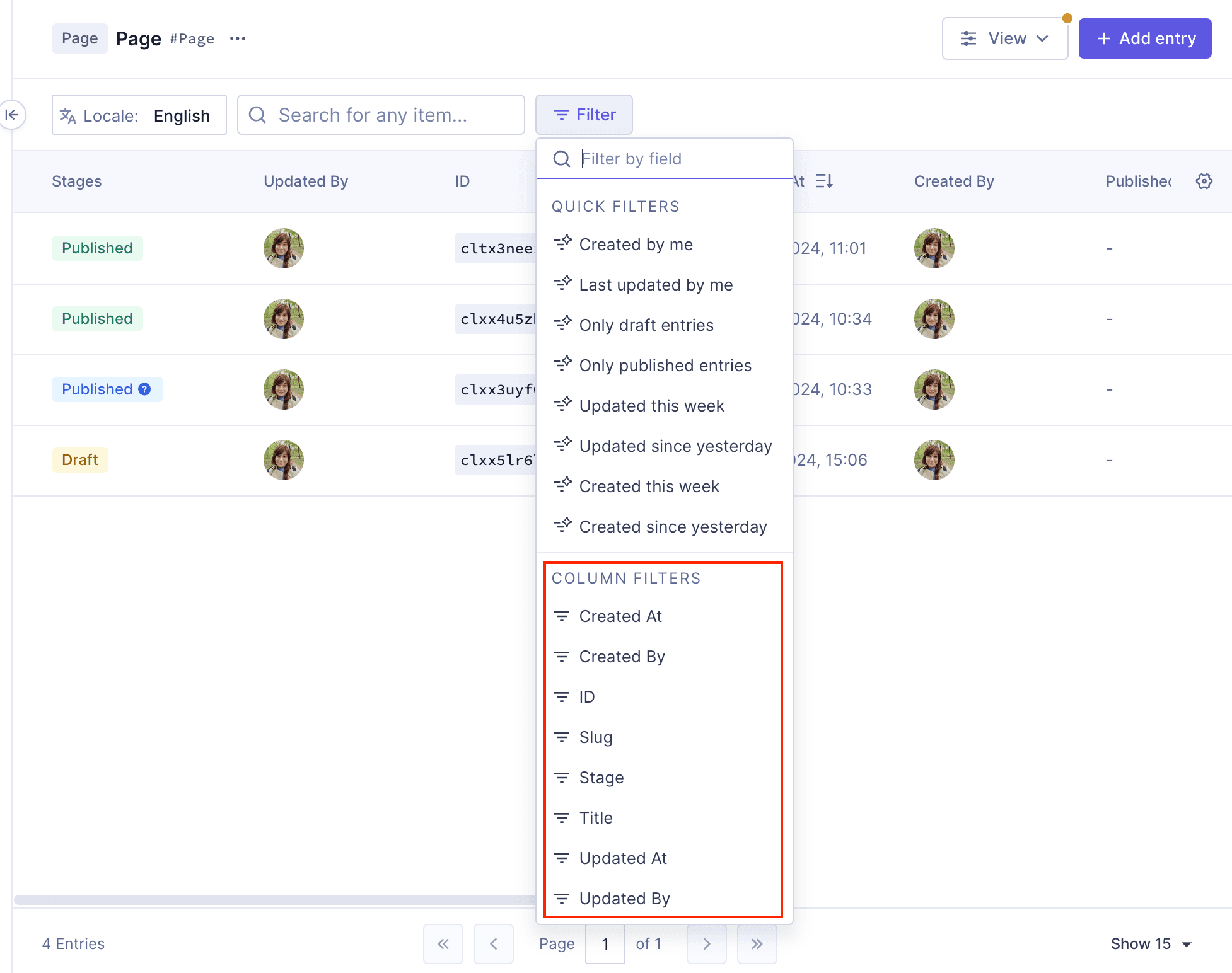Image resolution: width=1232 pixels, height=973 pixels.
Task: Open the ellipsis menu next to Page title
Action: [x=238, y=38]
